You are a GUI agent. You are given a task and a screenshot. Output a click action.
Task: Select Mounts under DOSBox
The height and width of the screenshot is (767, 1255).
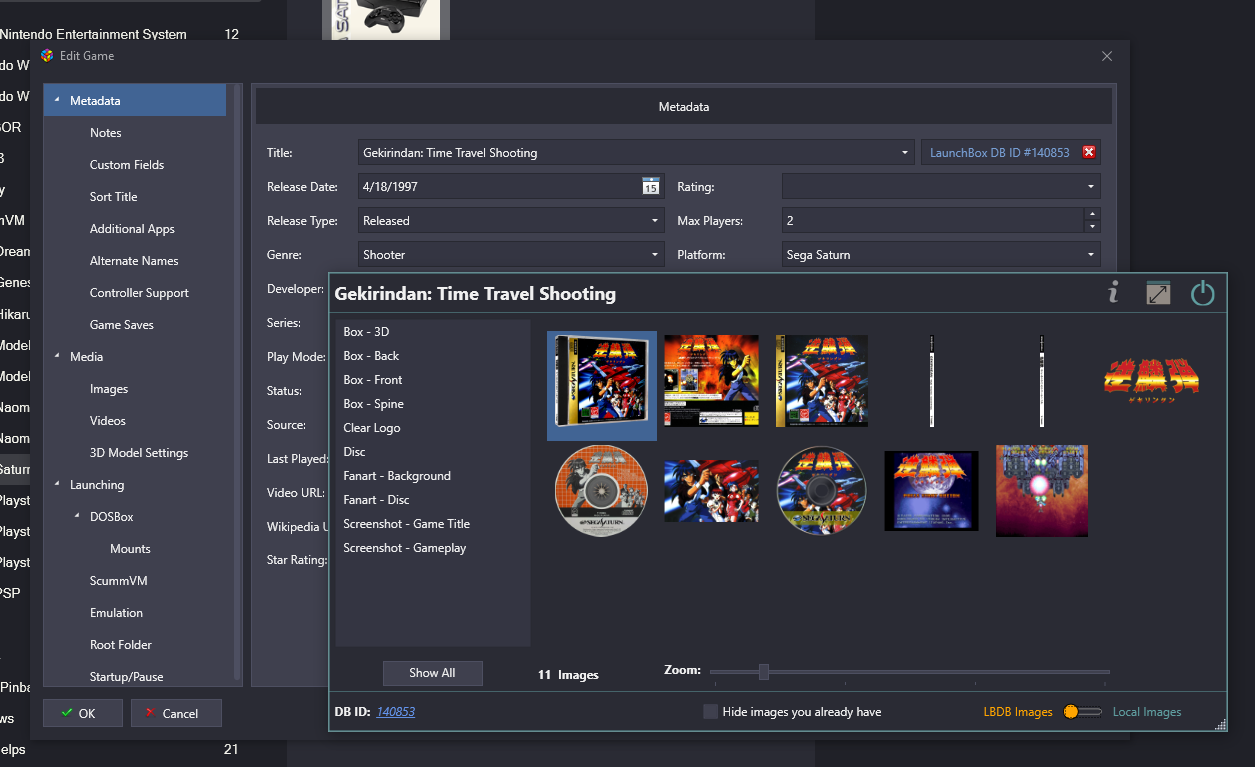point(130,549)
